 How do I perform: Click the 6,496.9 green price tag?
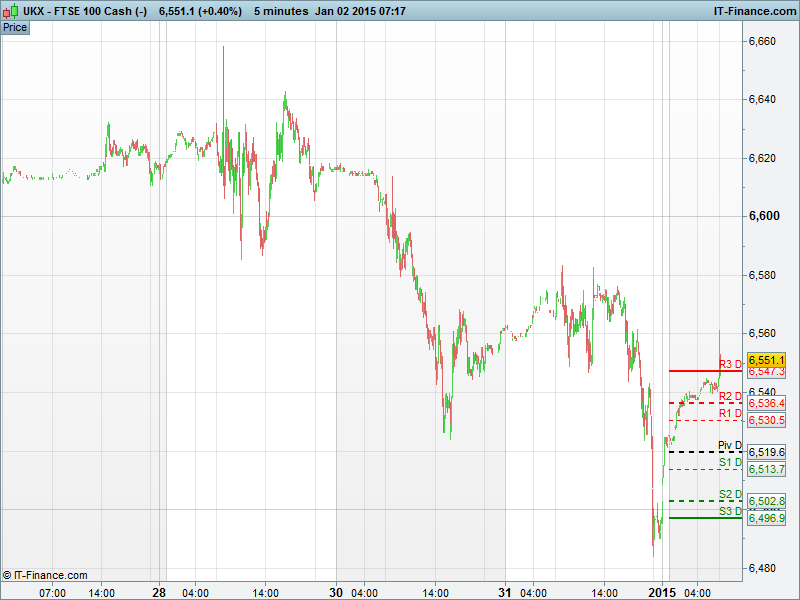coord(767,518)
